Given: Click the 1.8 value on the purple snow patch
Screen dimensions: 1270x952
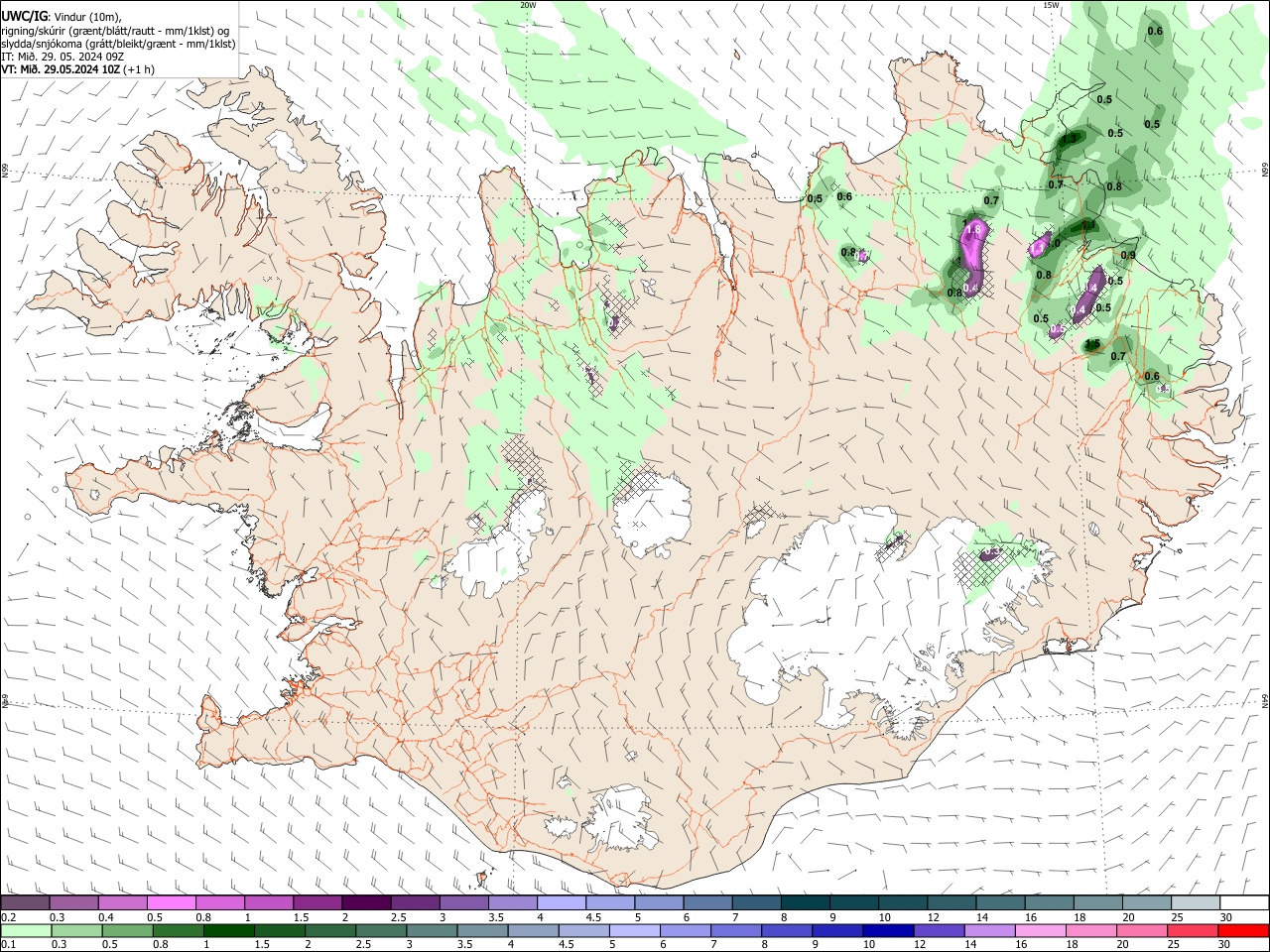Looking at the screenshot, I should [x=973, y=229].
